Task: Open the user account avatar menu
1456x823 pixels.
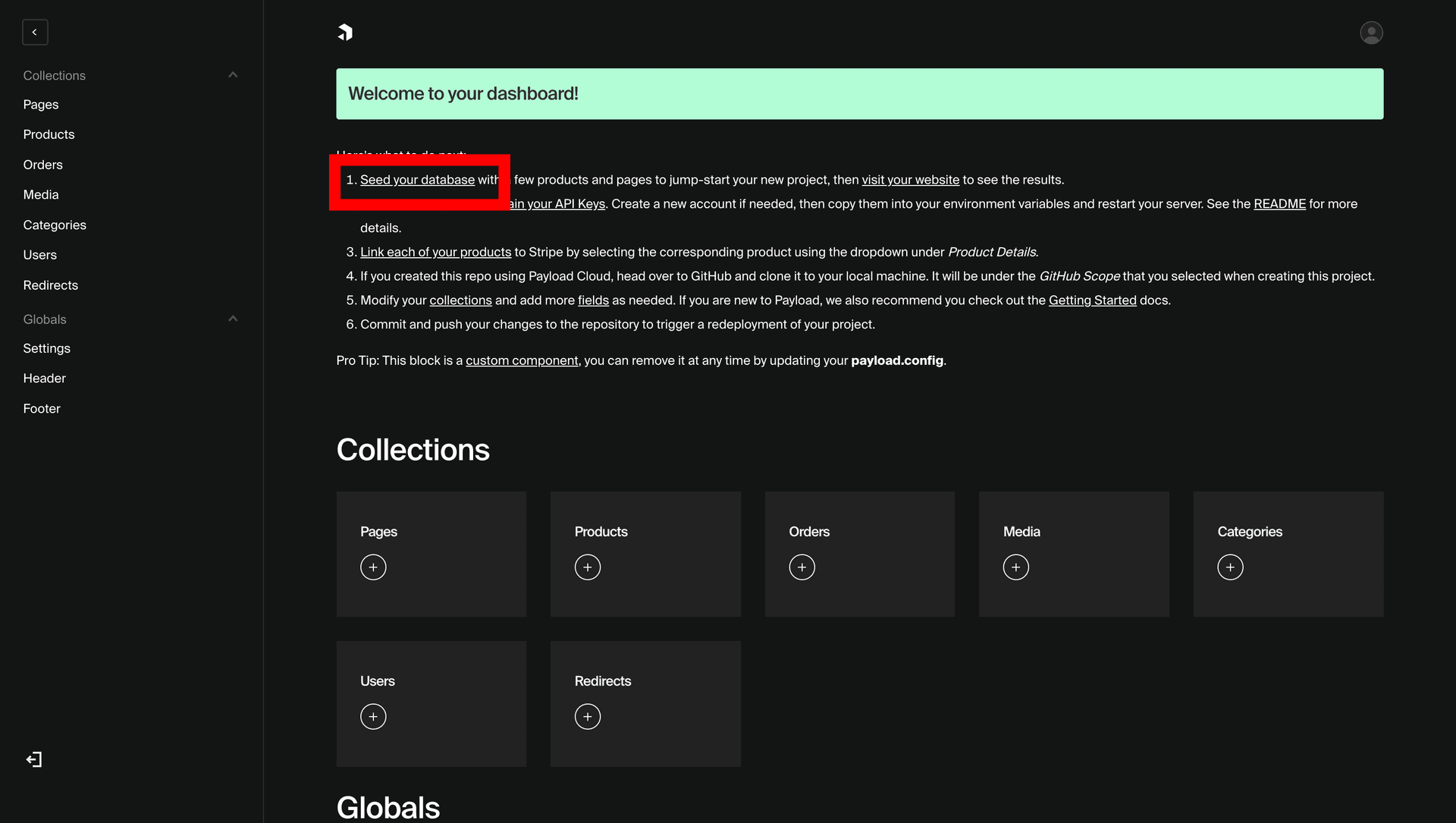Action: coord(1371,32)
